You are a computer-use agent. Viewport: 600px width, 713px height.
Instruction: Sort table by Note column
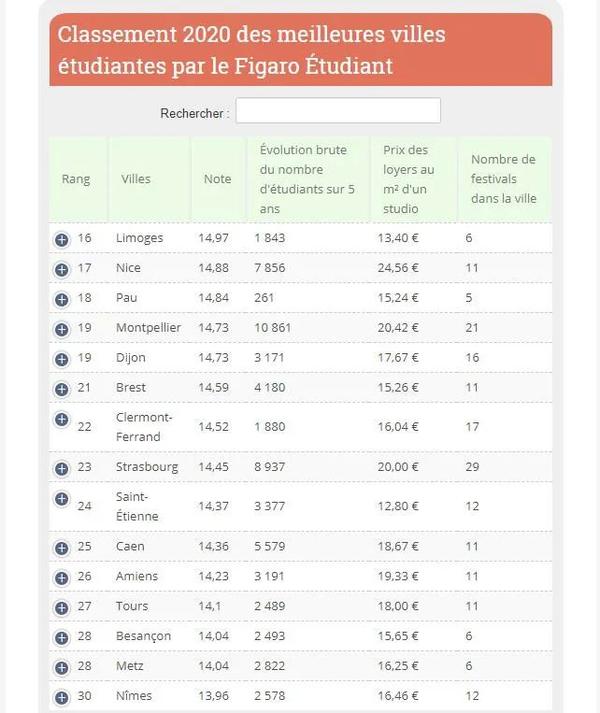click(217, 180)
